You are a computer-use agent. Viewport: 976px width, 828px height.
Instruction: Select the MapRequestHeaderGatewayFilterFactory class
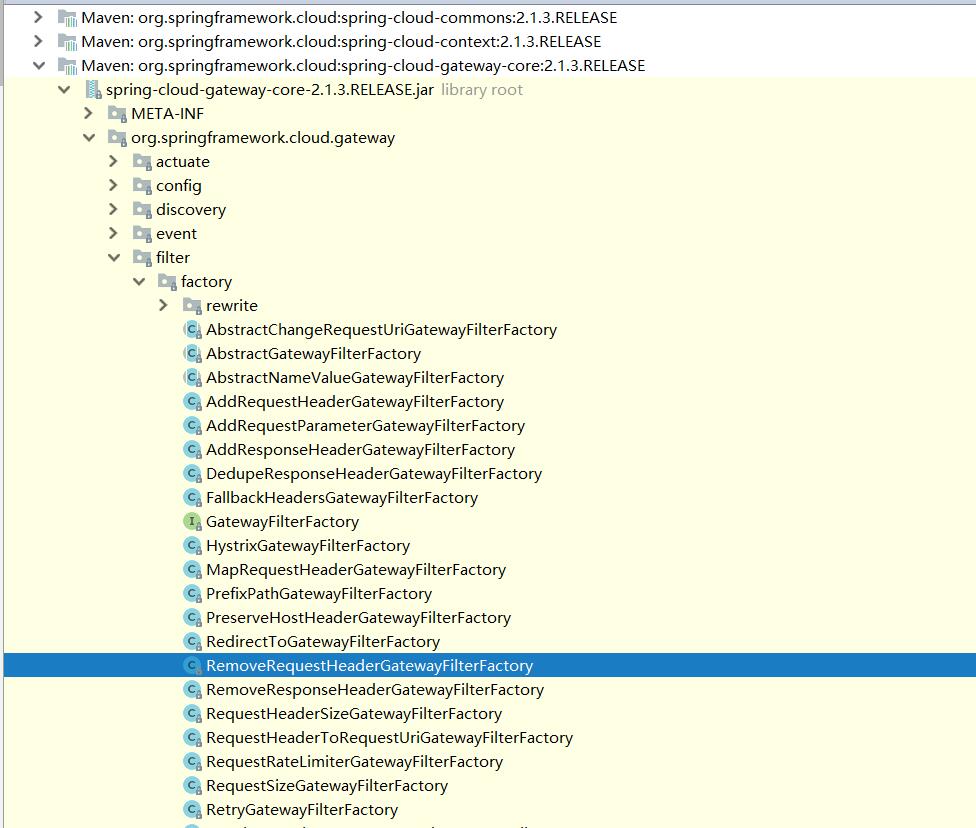tap(356, 570)
